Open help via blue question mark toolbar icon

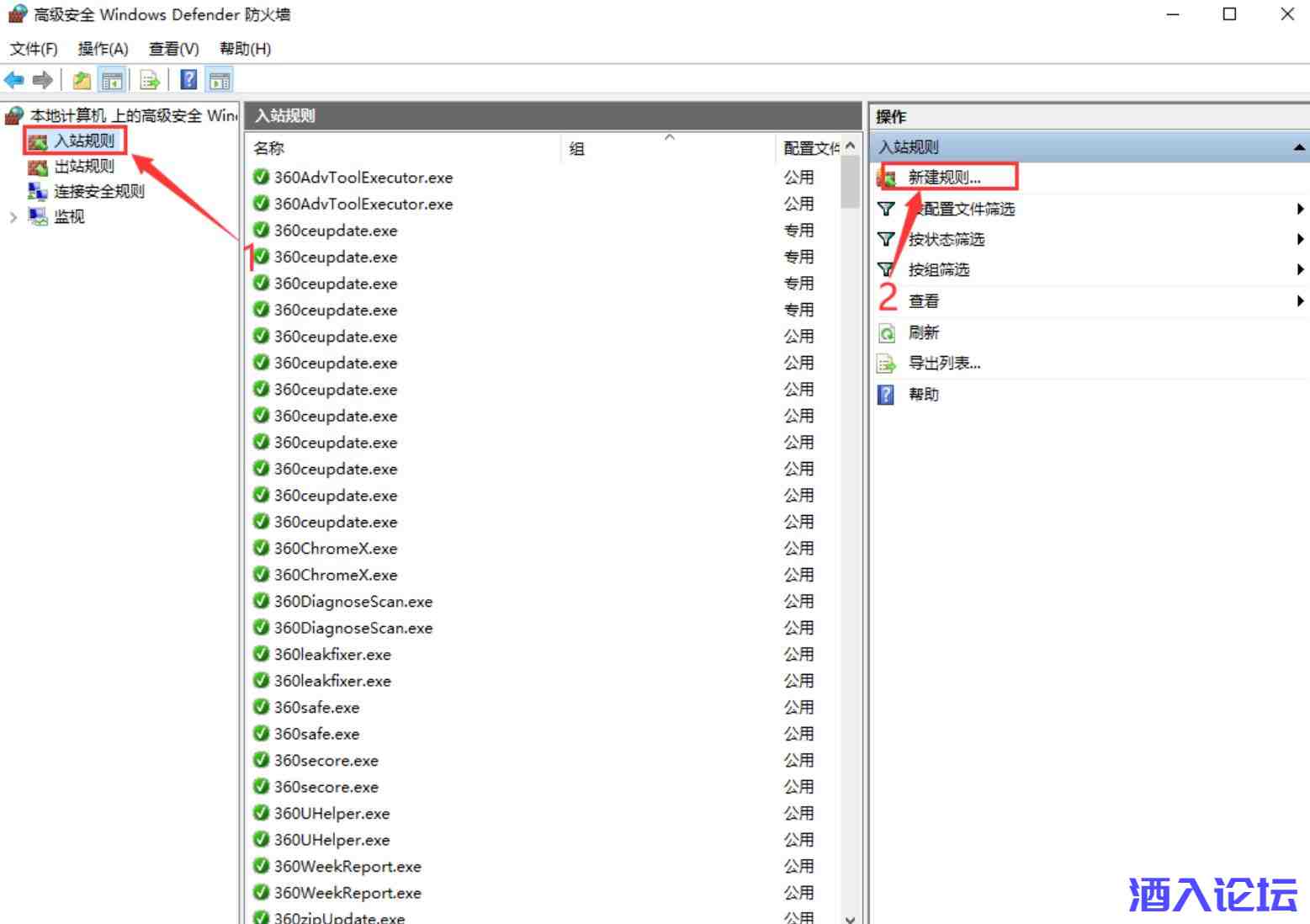click(189, 80)
